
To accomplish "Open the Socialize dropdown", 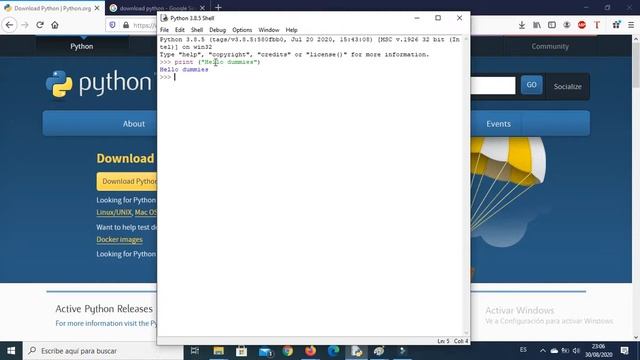I will tap(567, 86).
